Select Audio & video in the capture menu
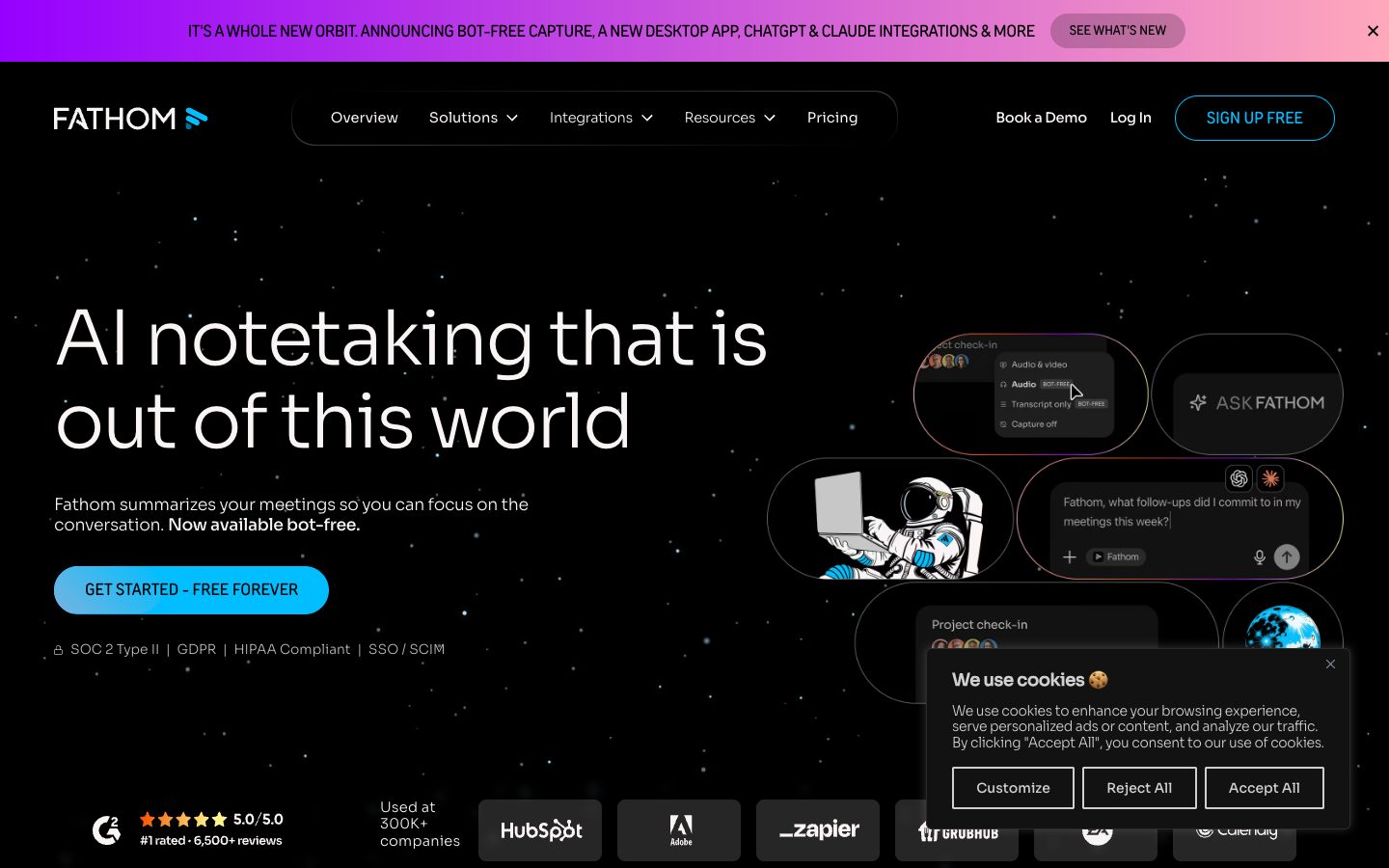1389x868 pixels. tap(1038, 365)
